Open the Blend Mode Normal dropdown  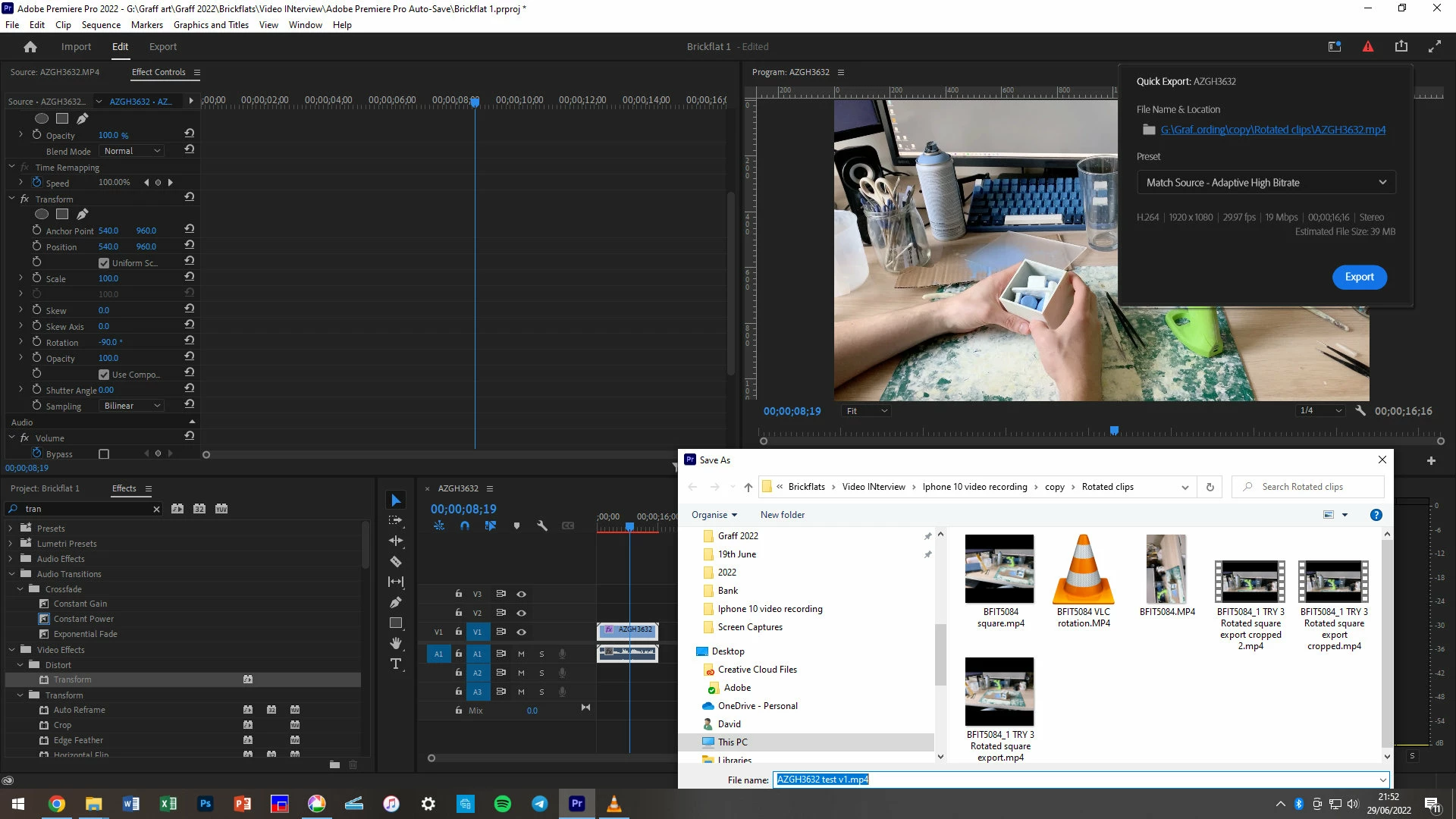[132, 151]
